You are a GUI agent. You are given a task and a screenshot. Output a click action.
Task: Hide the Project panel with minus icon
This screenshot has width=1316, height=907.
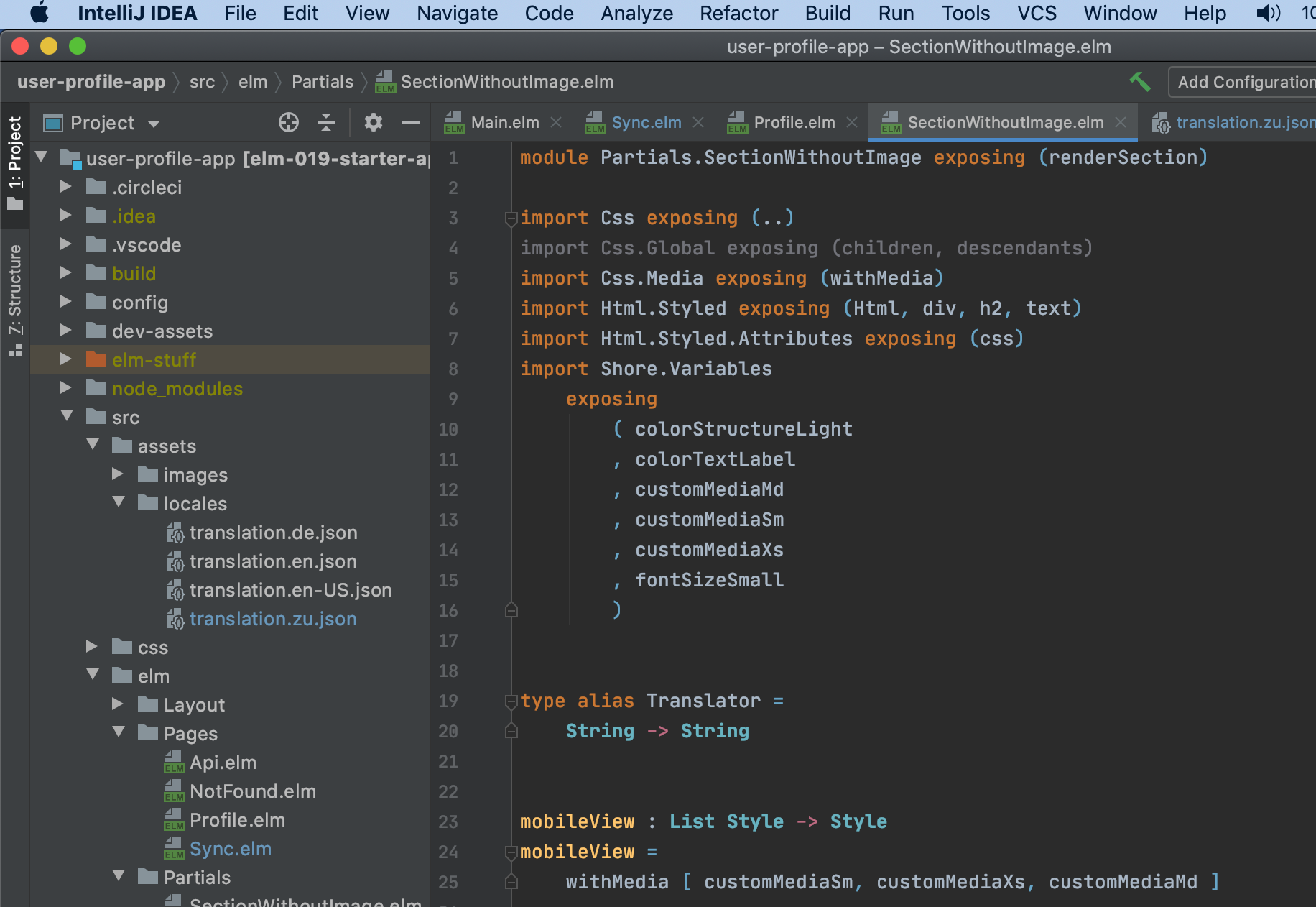coord(410,123)
